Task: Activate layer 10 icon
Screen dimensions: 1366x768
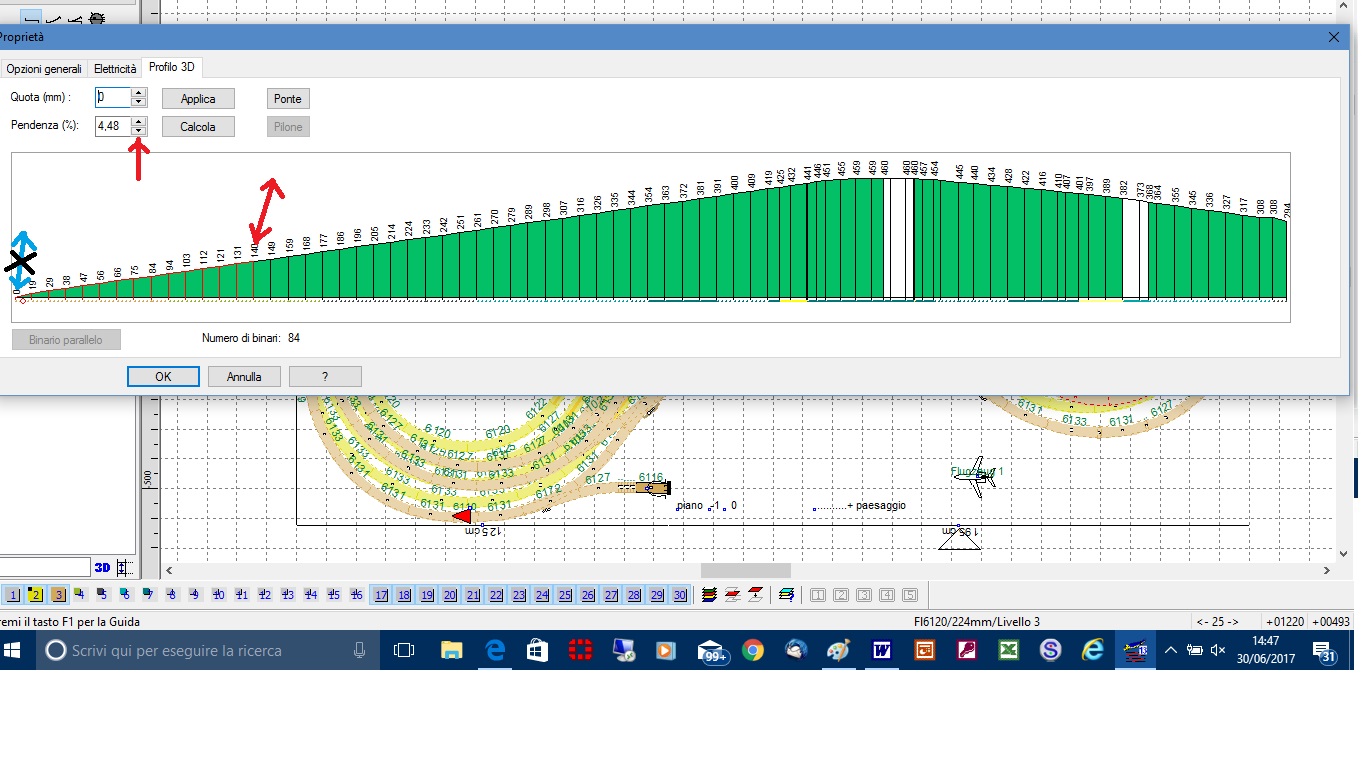Action: (218, 595)
